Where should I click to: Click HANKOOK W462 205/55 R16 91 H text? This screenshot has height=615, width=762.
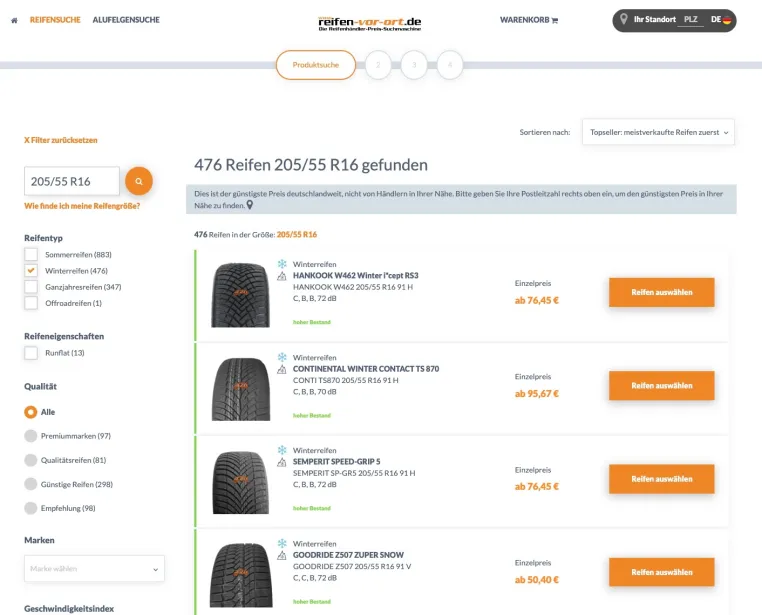click(353, 287)
